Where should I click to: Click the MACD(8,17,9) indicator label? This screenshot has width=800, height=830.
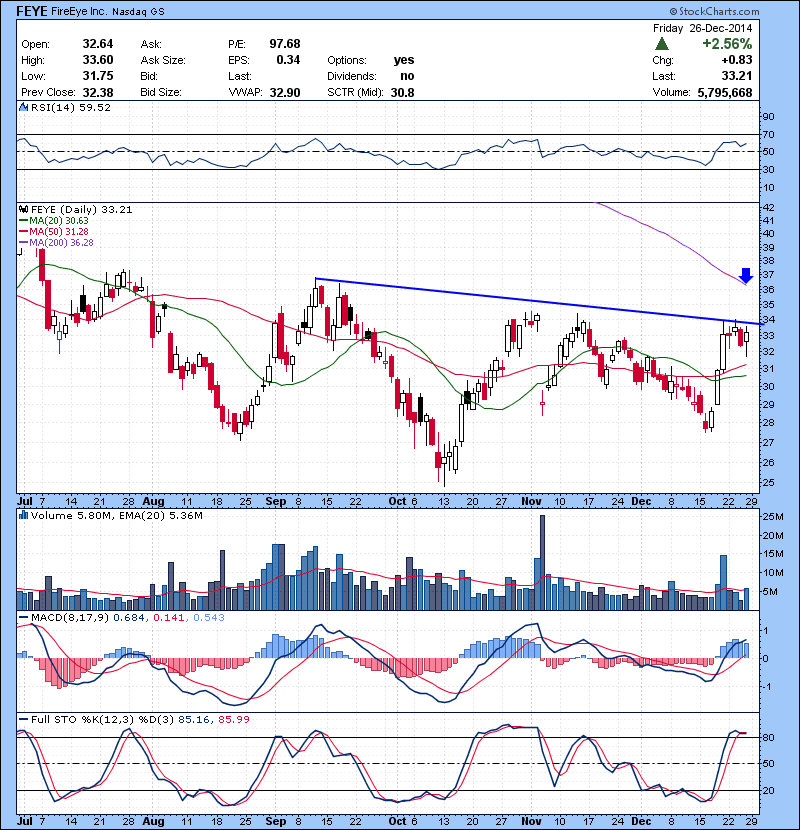point(70,617)
